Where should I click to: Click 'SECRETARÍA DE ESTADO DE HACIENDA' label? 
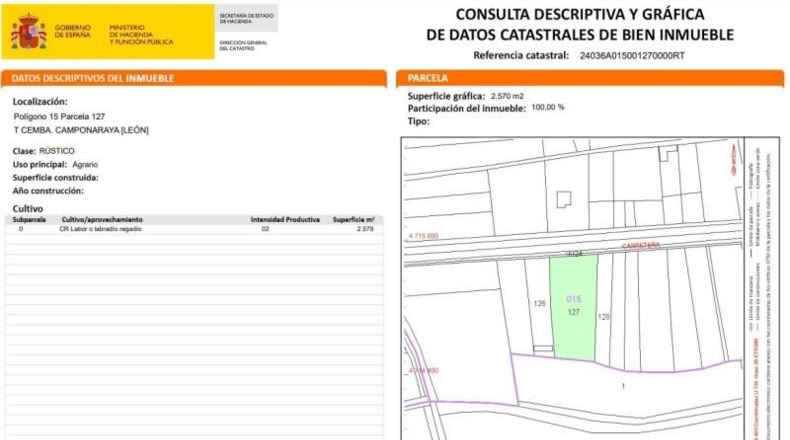(x=246, y=19)
